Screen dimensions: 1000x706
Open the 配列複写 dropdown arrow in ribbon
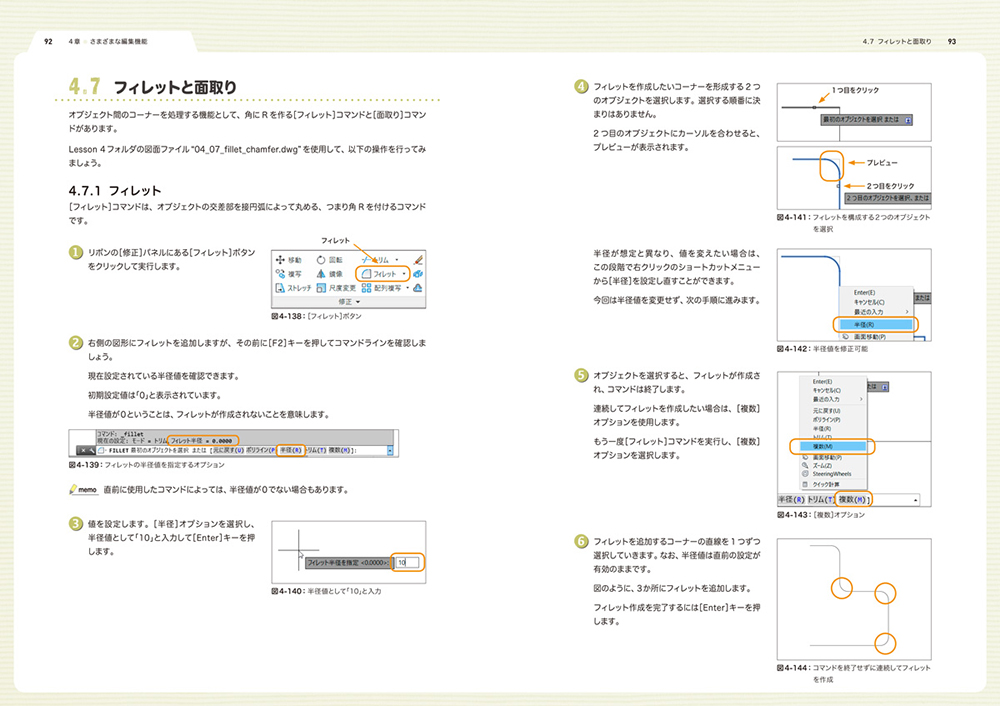point(408,288)
